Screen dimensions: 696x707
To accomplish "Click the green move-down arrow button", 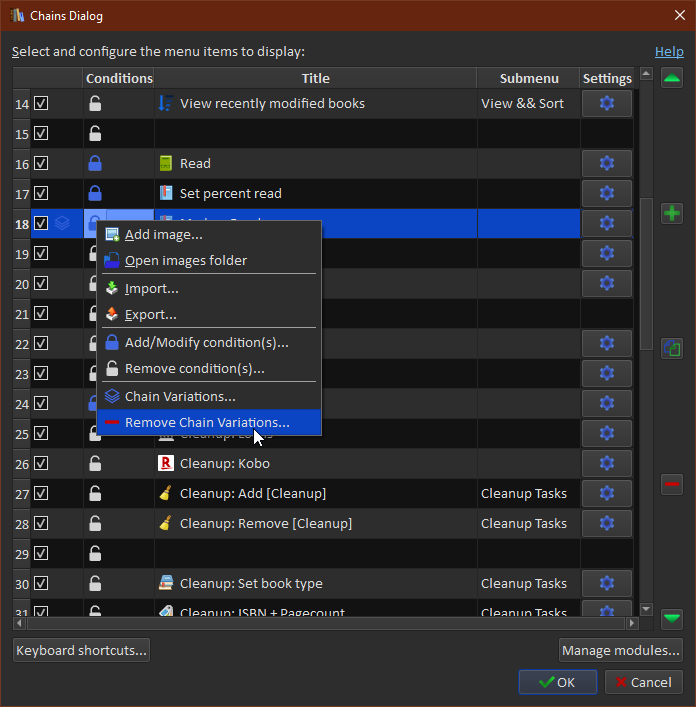I will (672, 619).
